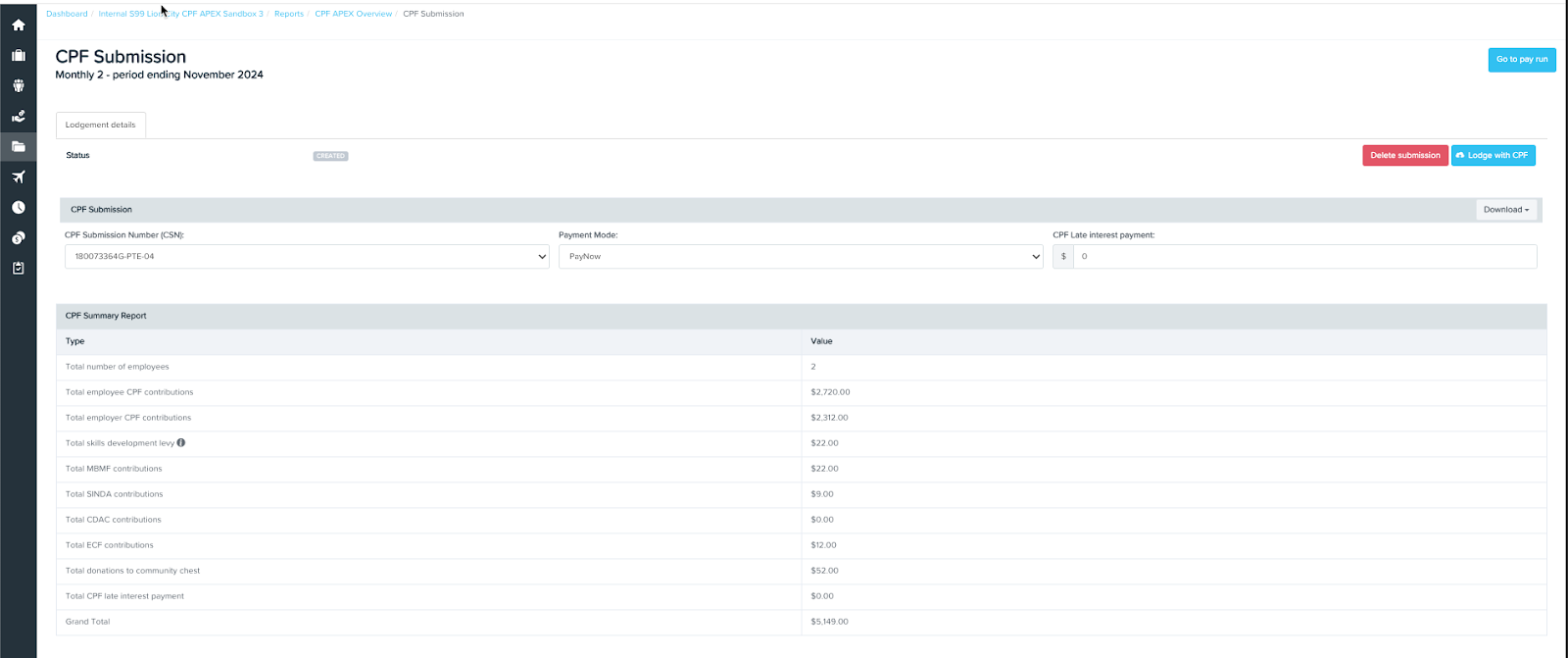Click the Type column header
This screenshot has height=658, width=1568.
tap(75, 341)
